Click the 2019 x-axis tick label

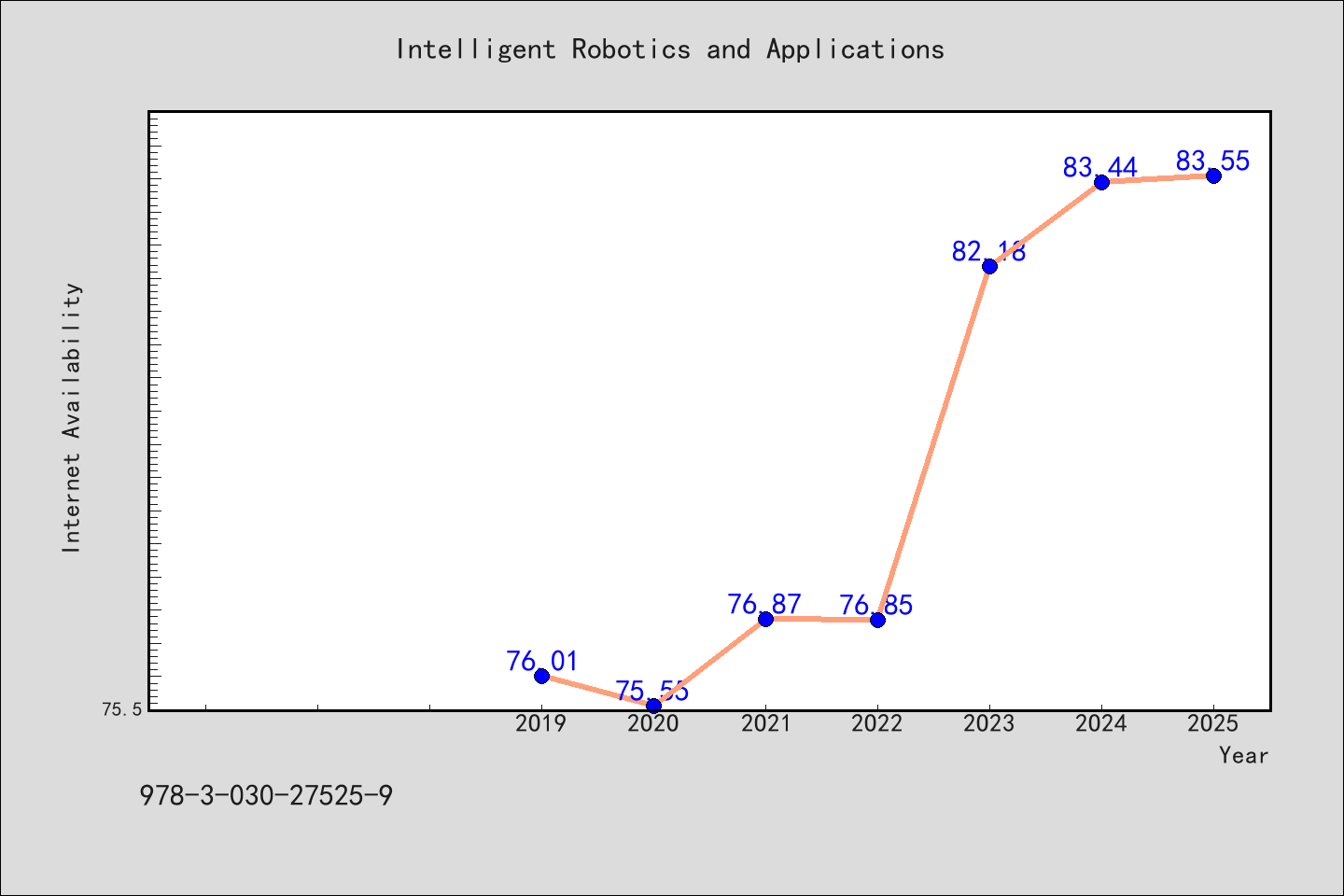[541, 723]
